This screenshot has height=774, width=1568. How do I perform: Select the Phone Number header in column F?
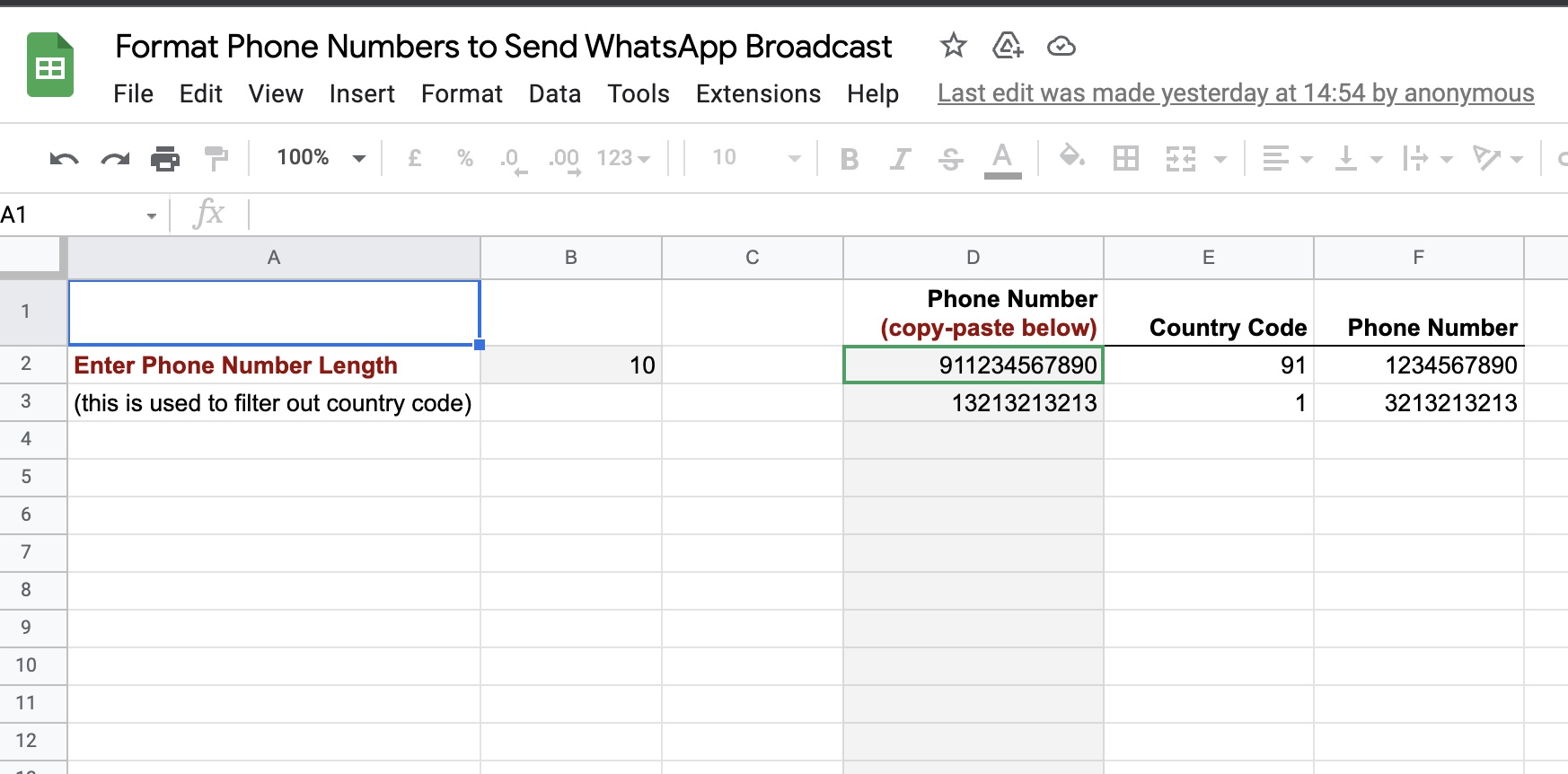click(x=1419, y=312)
